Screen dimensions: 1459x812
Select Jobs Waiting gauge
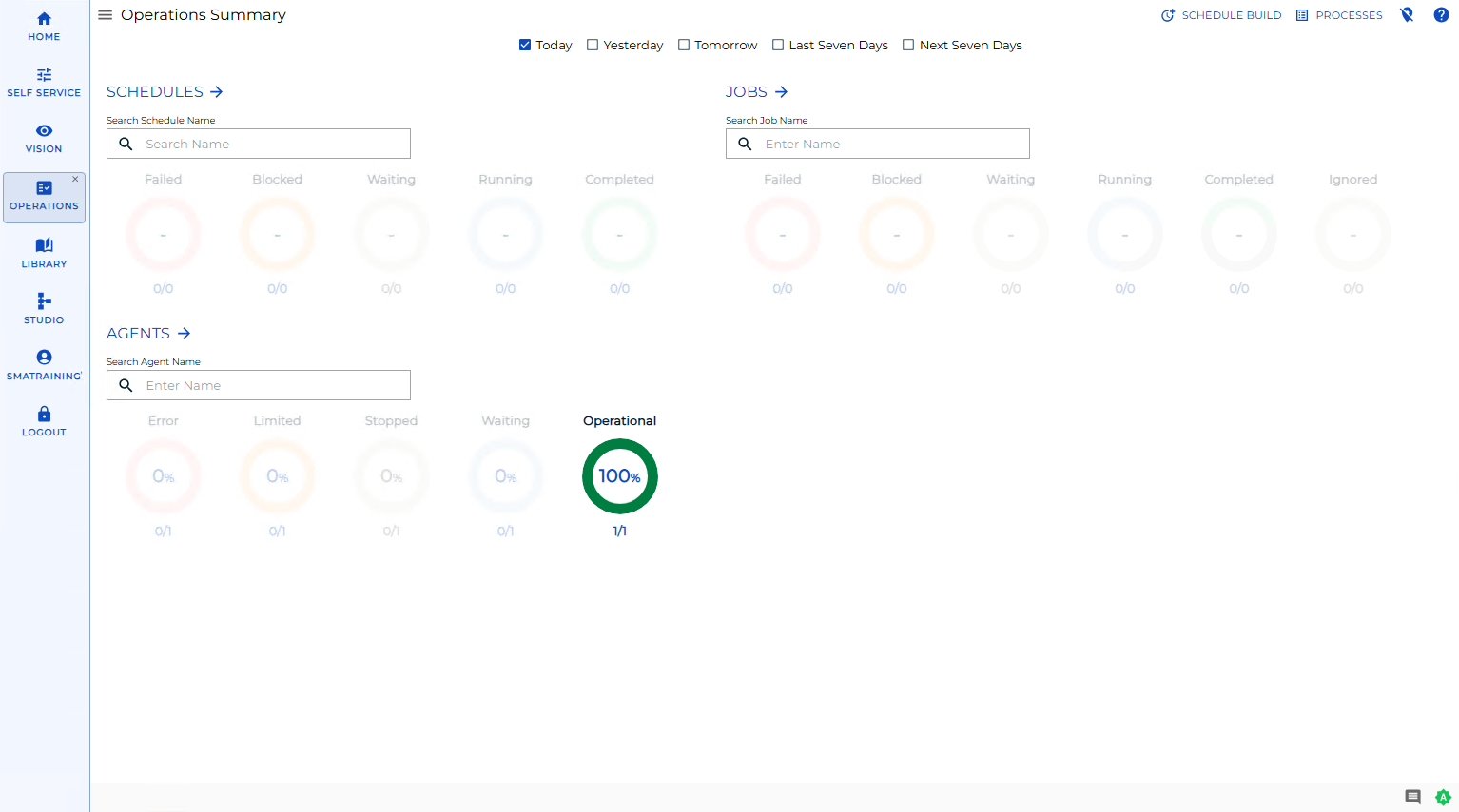[1011, 235]
